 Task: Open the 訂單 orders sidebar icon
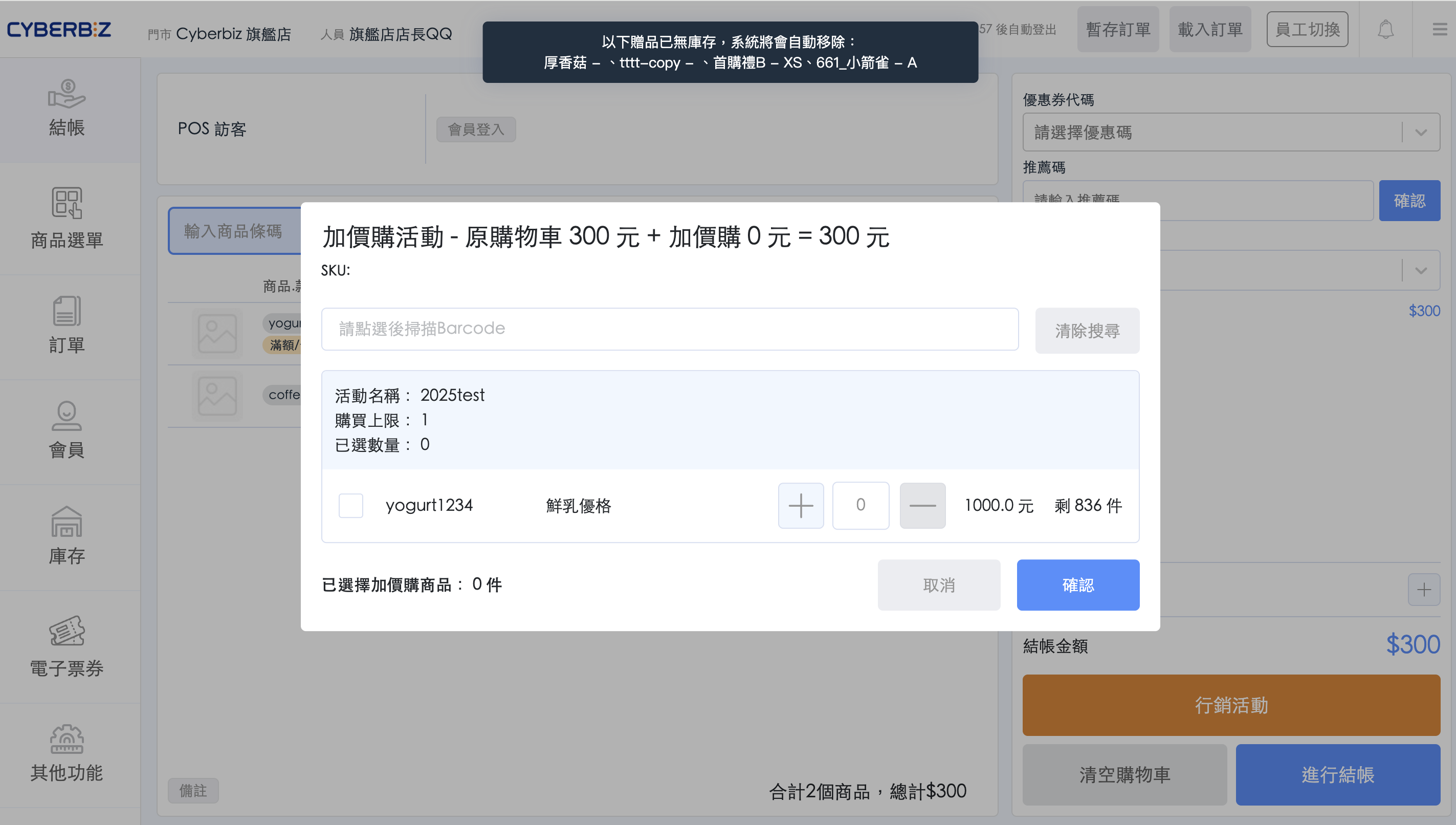pos(67,311)
